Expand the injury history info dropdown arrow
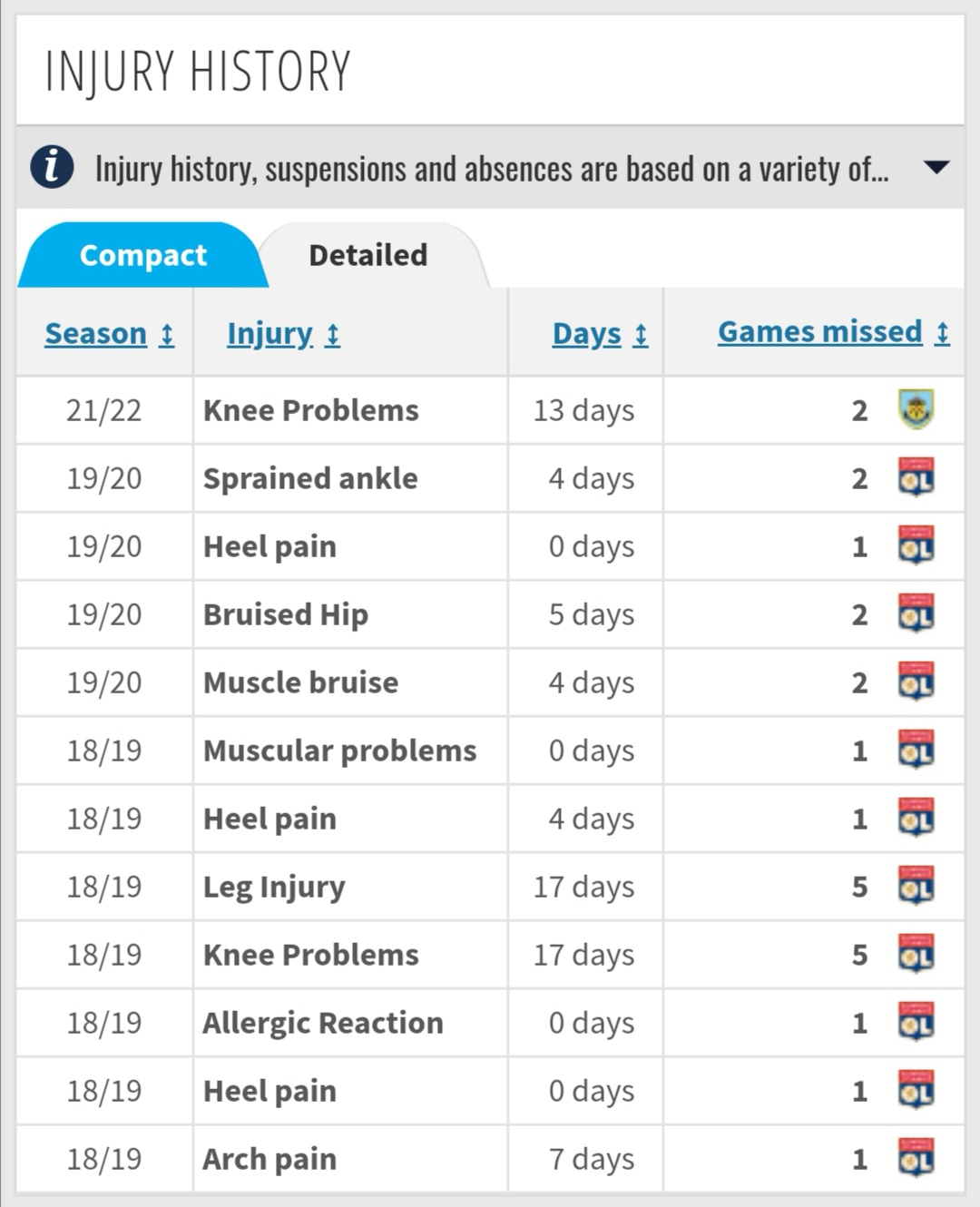Screen dimensions: 980x1207 tap(936, 167)
